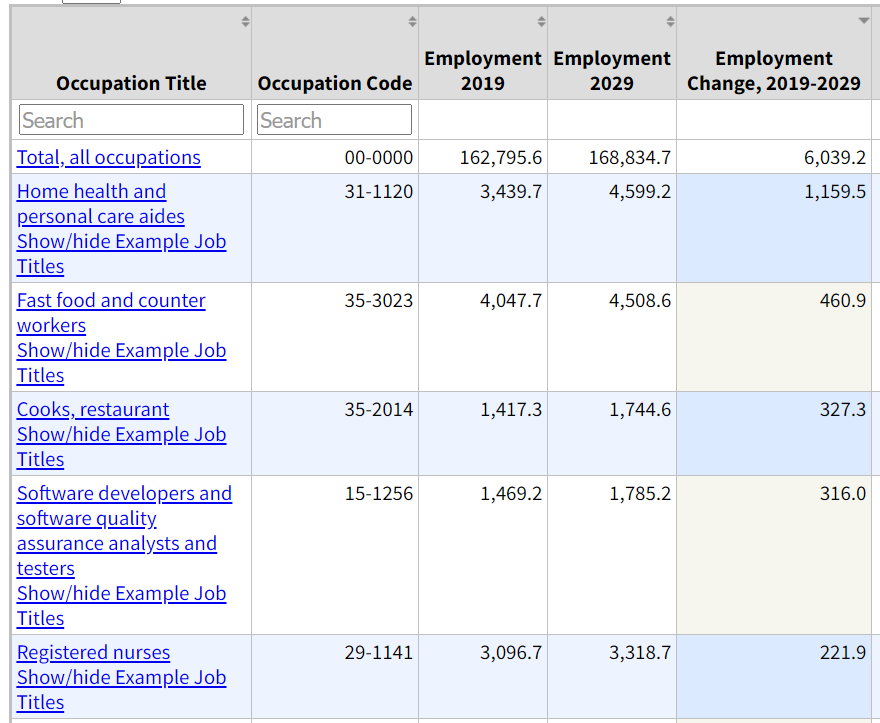The image size is (880, 723).
Task: Toggle example job titles for Home health aides
Action: tap(121, 253)
